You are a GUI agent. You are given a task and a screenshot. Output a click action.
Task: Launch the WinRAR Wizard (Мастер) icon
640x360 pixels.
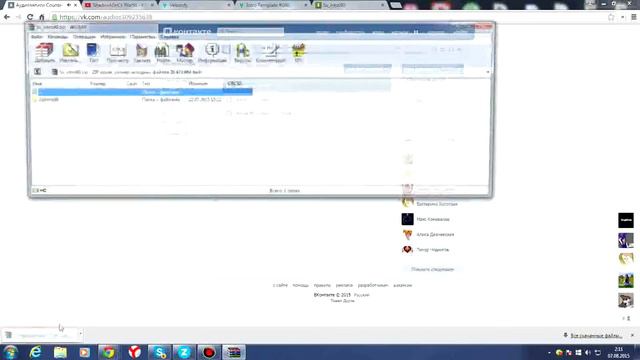pos(184,53)
